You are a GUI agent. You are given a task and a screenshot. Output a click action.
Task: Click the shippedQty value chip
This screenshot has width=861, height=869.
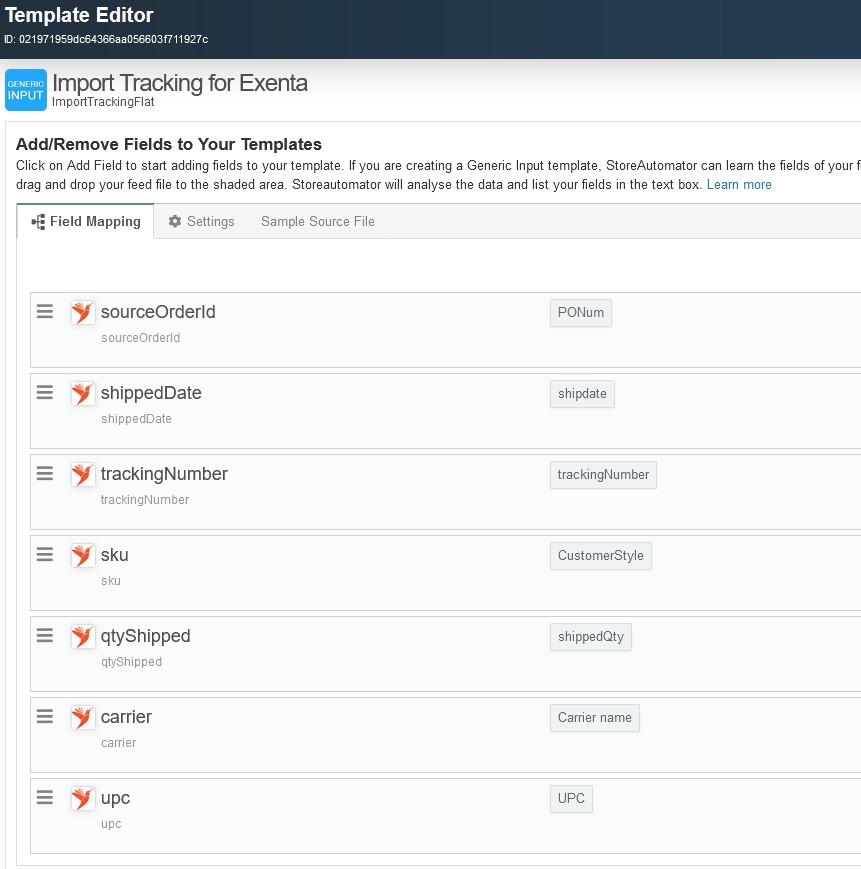click(x=590, y=636)
